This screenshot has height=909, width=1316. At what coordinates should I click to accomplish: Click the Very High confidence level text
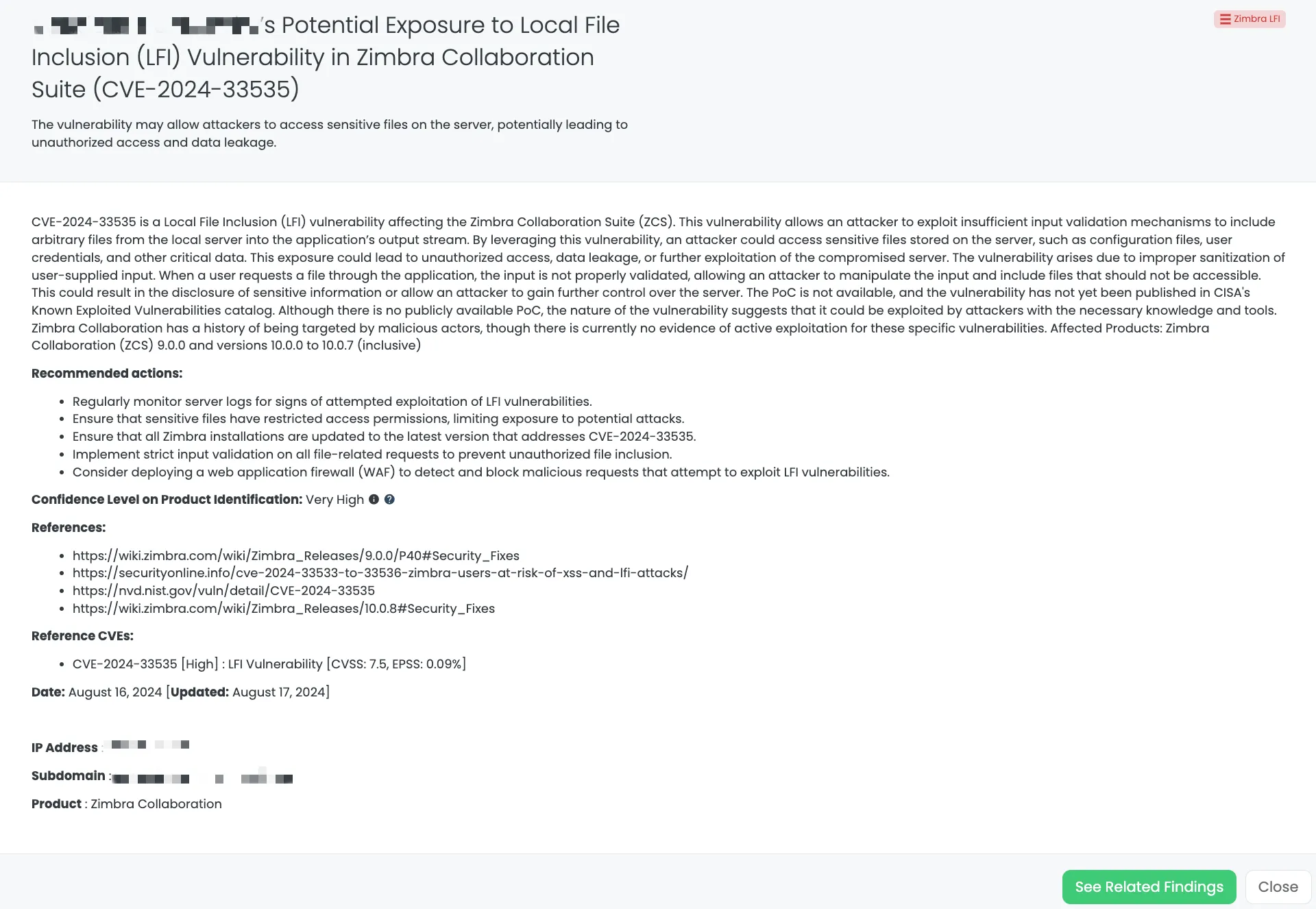(334, 500)
